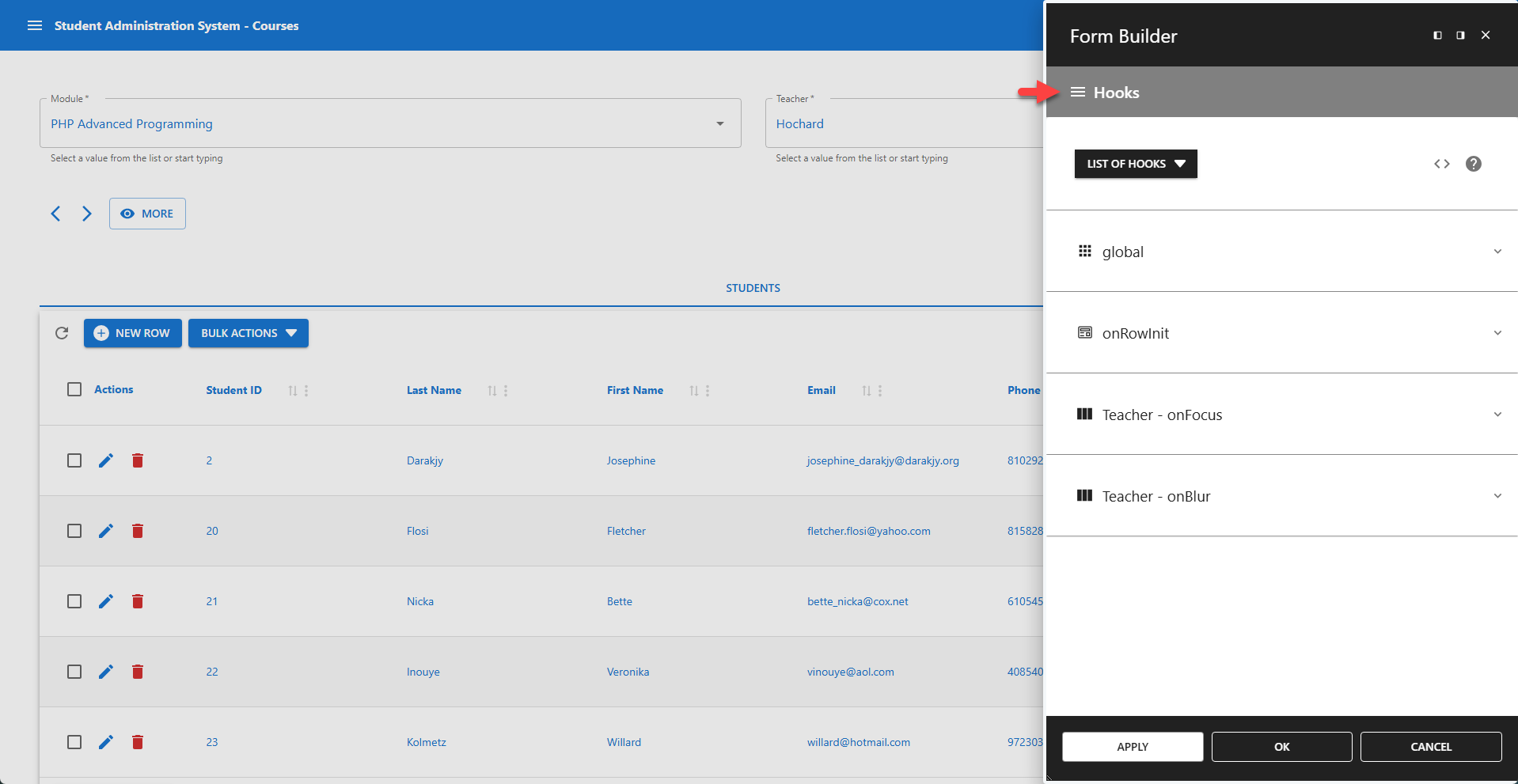Click the code view icon beside List of Hooks
1518x784 pixels.
1442,164
